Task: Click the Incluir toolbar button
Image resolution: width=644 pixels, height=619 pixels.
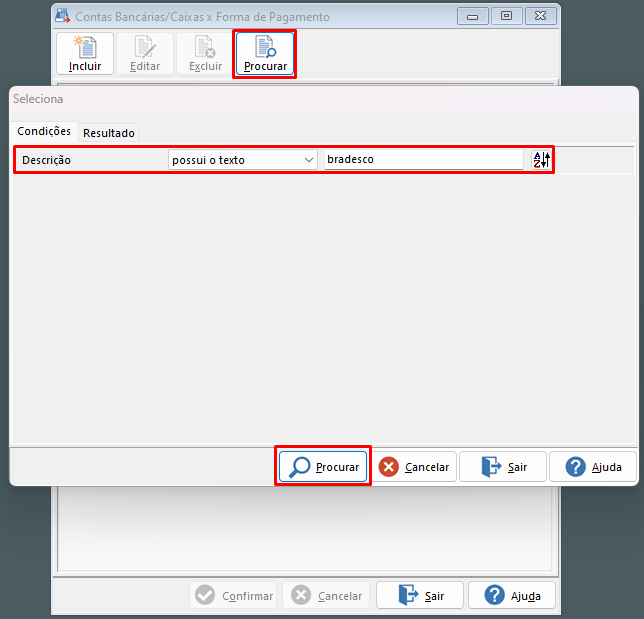Action: tap(85, 54)
